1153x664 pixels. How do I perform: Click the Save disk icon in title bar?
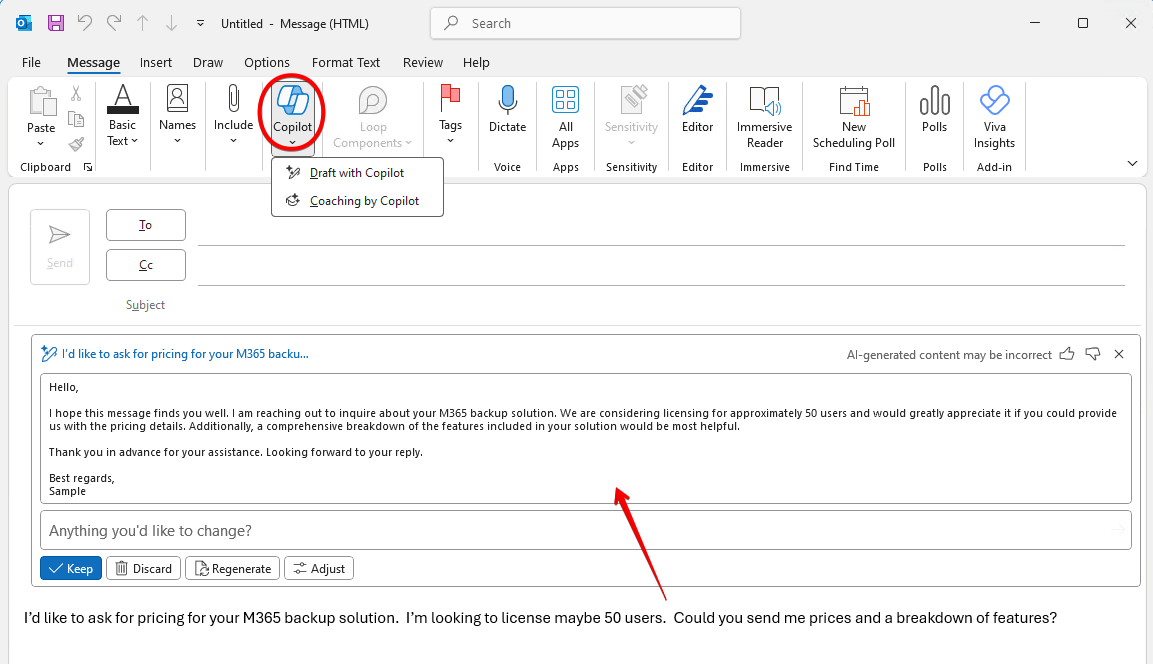56,23
